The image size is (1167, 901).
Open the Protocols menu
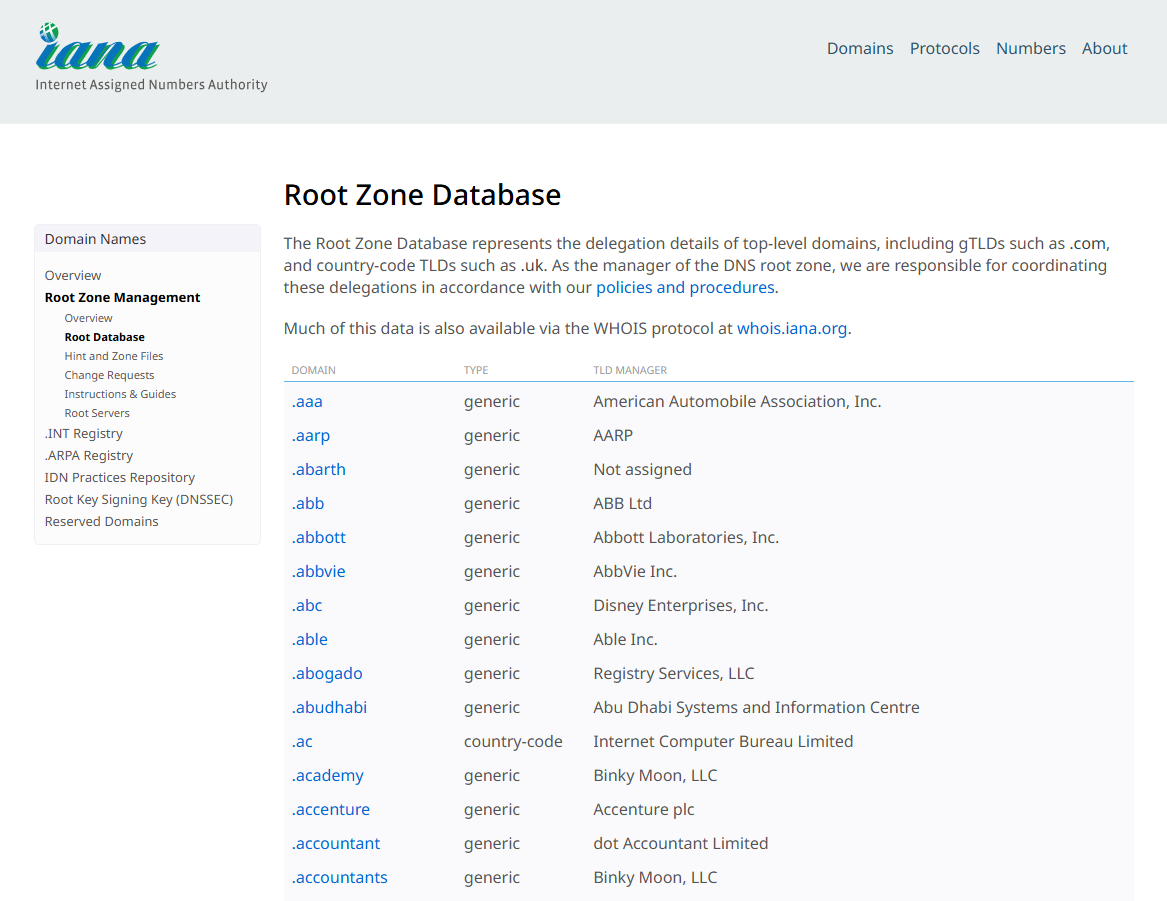pos(944,48)
